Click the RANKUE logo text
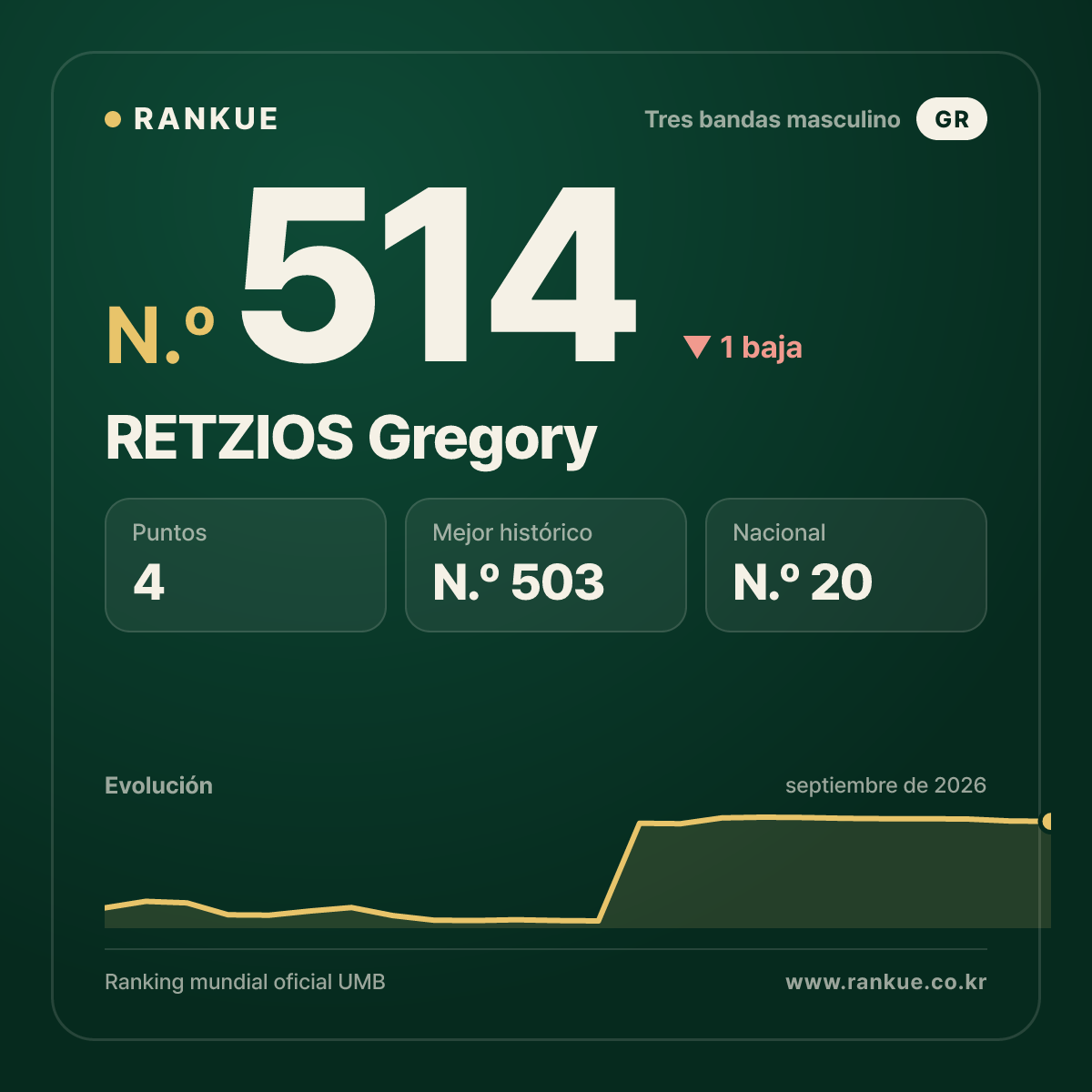Screen dimensions: 1092x1092 (x=206, y=119)
